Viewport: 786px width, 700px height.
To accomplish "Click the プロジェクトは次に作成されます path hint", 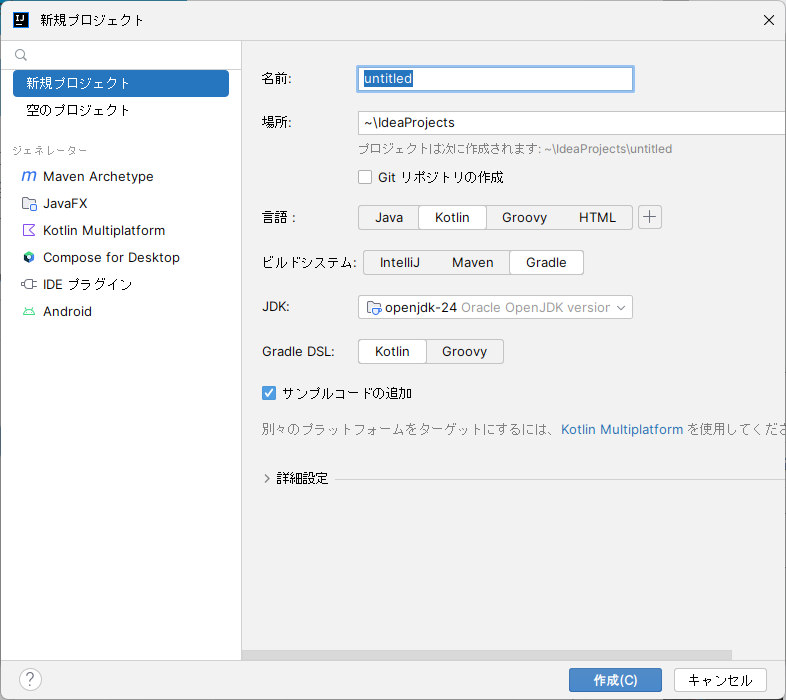I will point(515,149).
